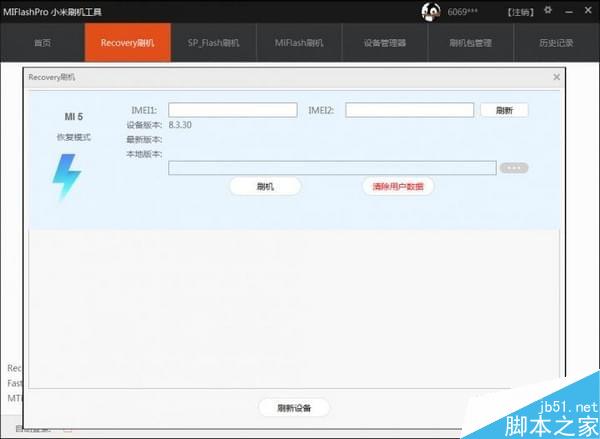Close the MiFlashPro main window

589,11
